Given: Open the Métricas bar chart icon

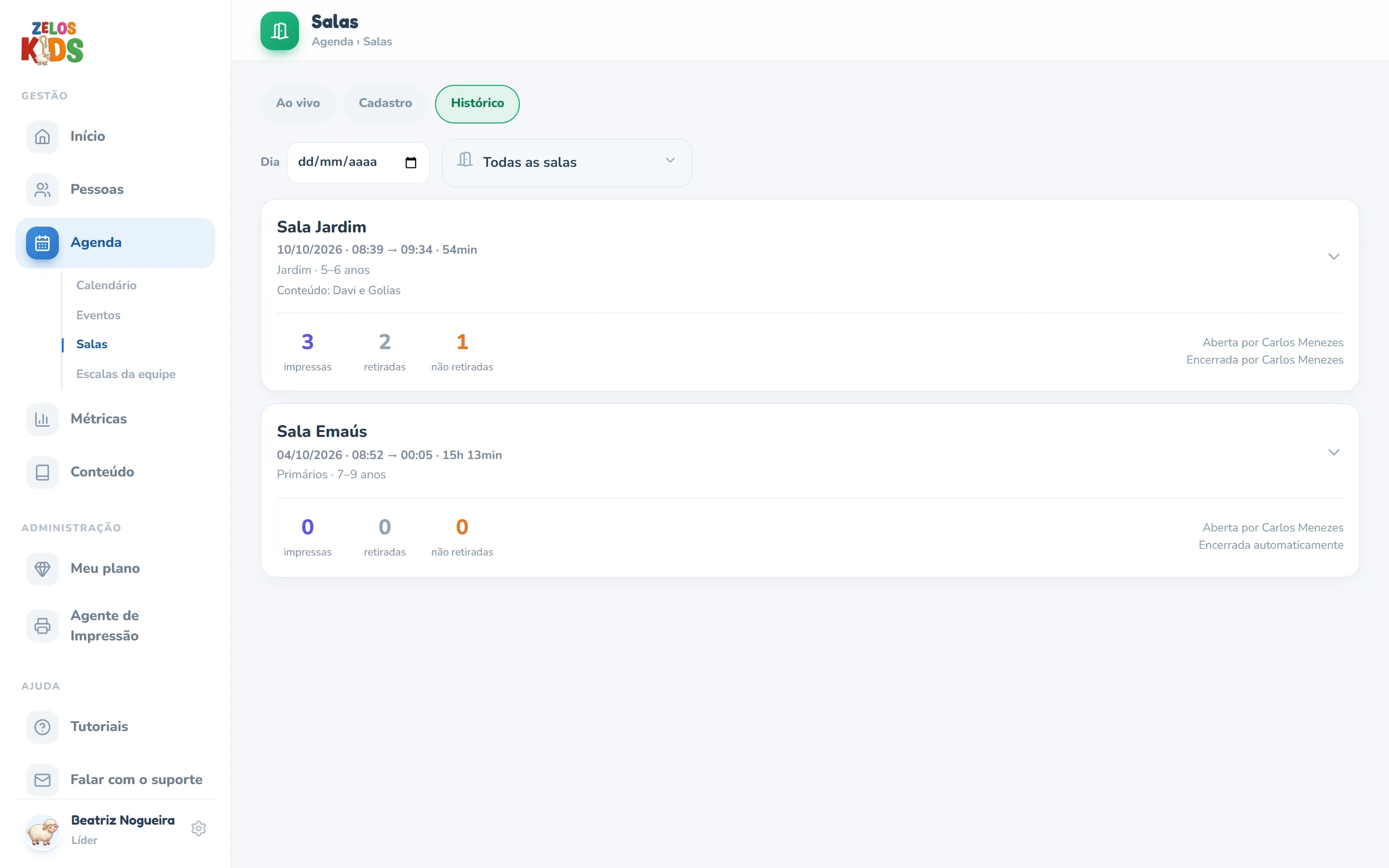Looking at the screenshot, I should pos(42,419).
